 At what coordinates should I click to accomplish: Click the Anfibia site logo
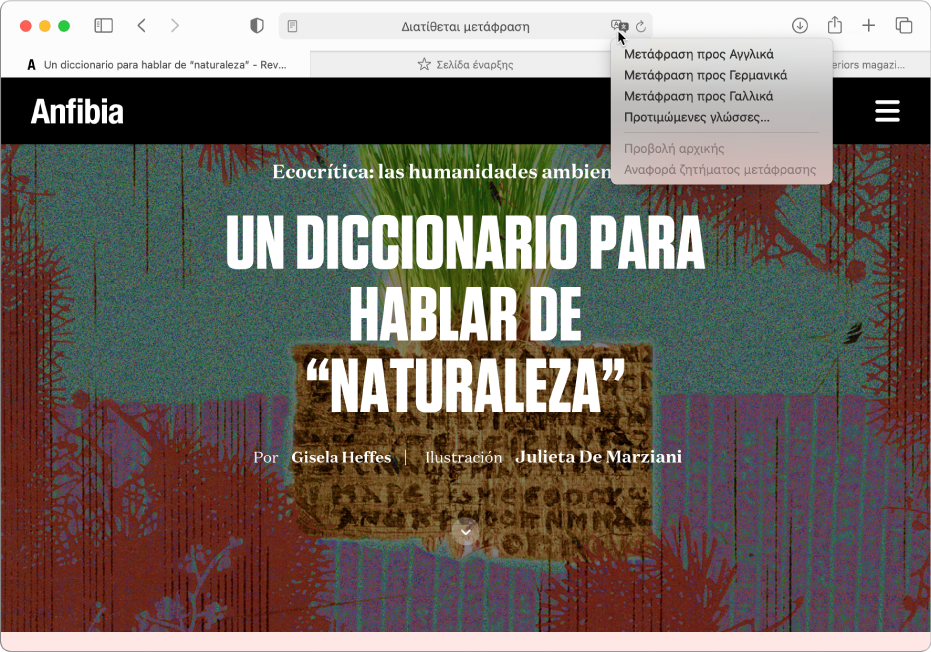point(77,111)
